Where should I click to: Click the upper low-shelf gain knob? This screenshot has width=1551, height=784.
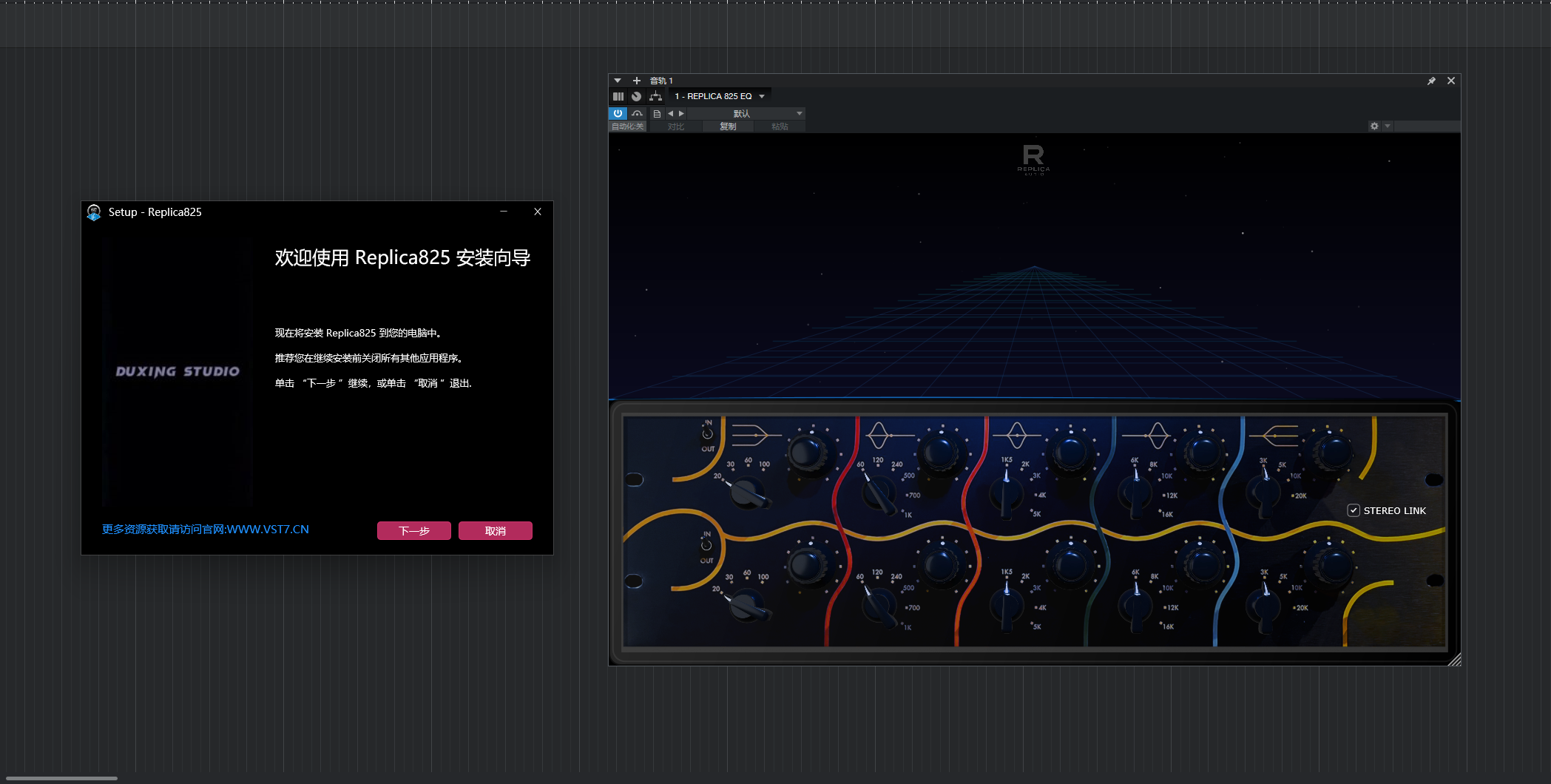pos(807,451)
